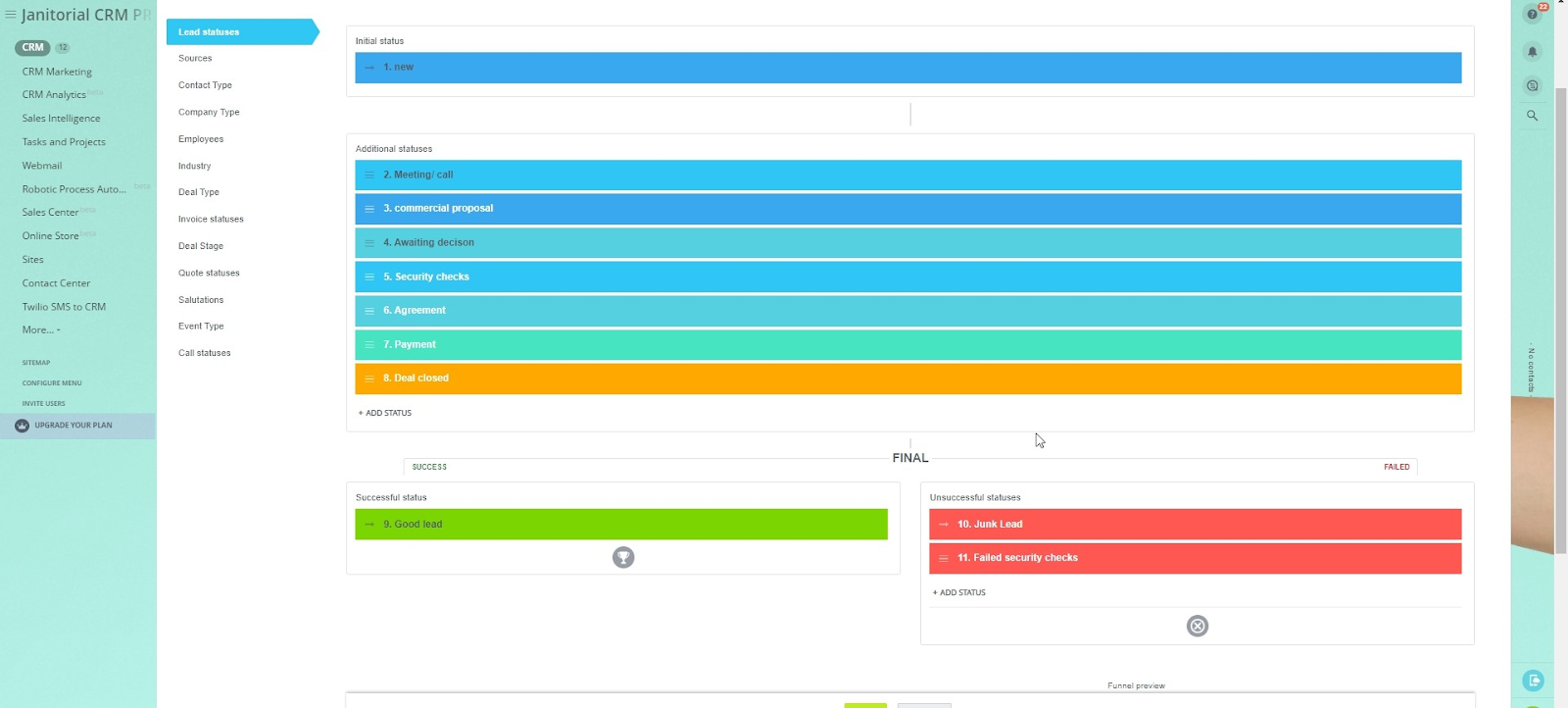Add a status under Unsuccessful statuses
Viewport: 1568px width, 708px height.
pos(959,593)
